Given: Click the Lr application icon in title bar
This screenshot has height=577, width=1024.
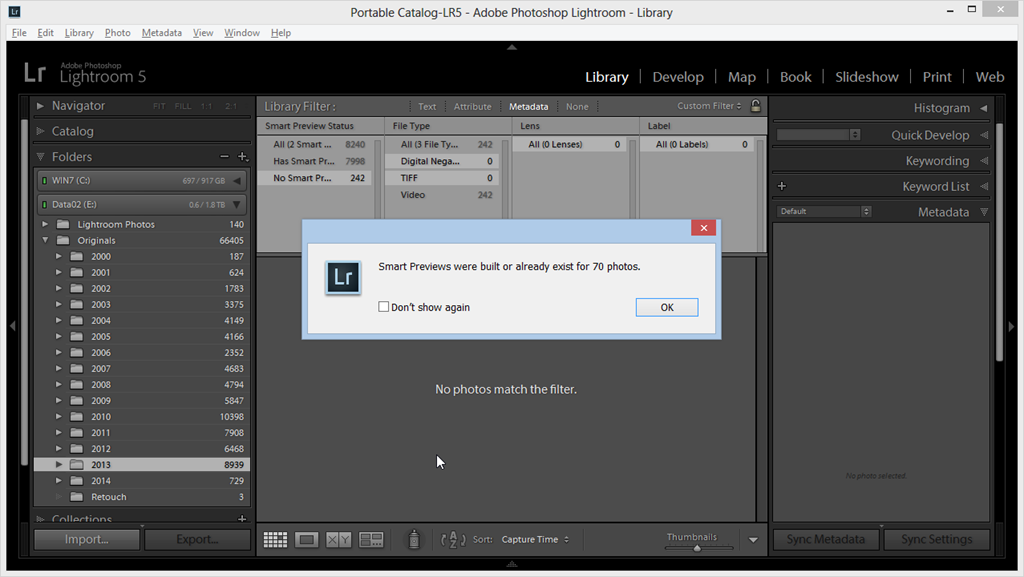Looking at the screenshot, I should pyautogui.click(x=14, y=12).
